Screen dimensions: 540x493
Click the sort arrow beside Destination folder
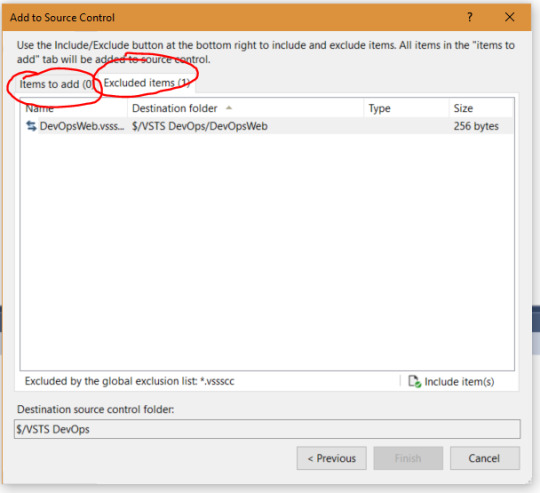pos(229,108)
